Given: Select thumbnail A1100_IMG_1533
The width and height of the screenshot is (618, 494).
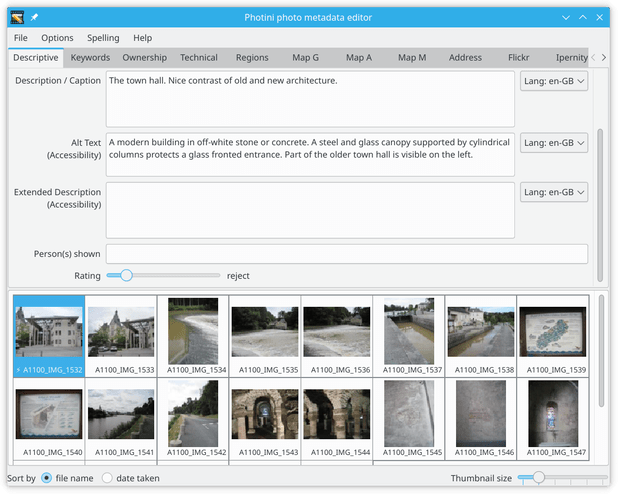Looking at the screenshot, I should coord(121,336).
